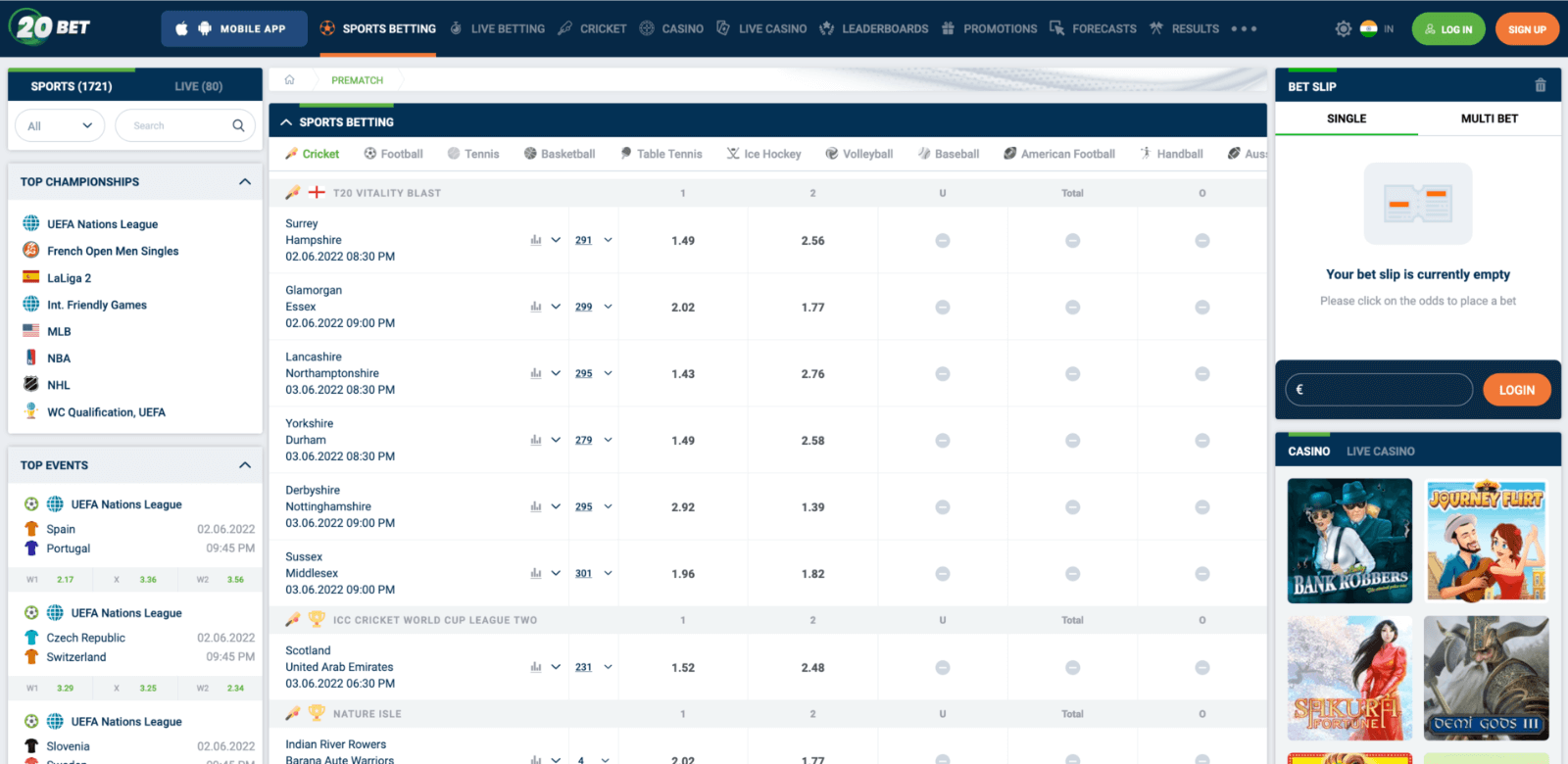Click the NHL league icon

(x=31, y=384)
